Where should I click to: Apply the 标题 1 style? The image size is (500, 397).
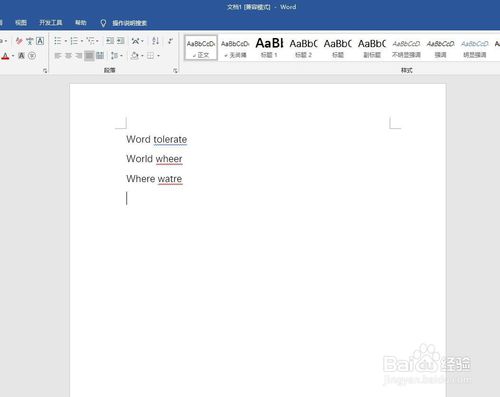(269, 48)
